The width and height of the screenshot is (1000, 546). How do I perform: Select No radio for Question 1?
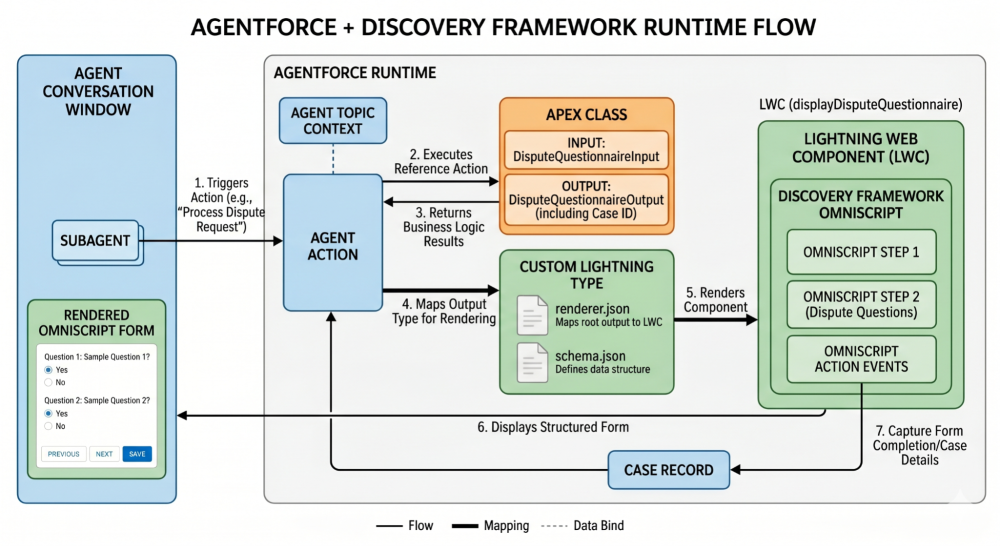(48, 383)
